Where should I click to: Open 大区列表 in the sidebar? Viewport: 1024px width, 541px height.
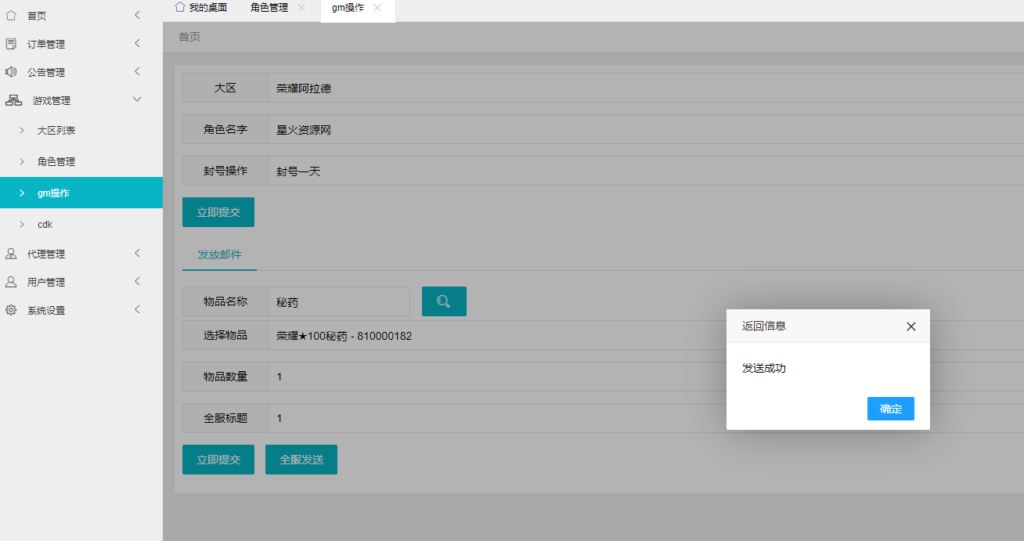click(57, 131)
